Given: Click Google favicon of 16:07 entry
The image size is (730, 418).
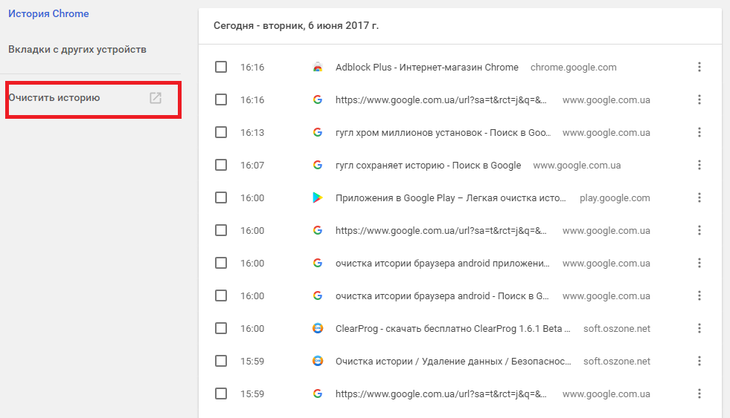Looking at the screenshot, I should pos(317,165).
